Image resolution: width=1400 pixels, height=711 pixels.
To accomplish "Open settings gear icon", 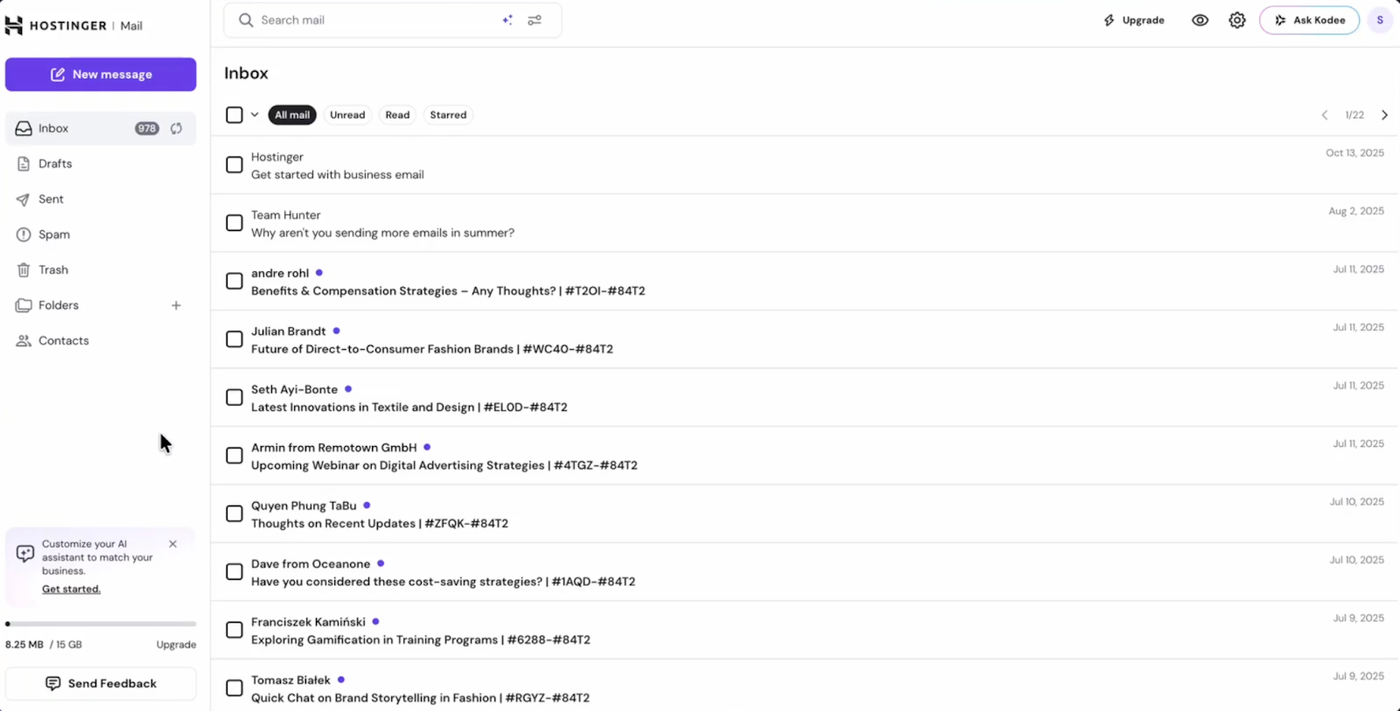I will point(1237,20).
